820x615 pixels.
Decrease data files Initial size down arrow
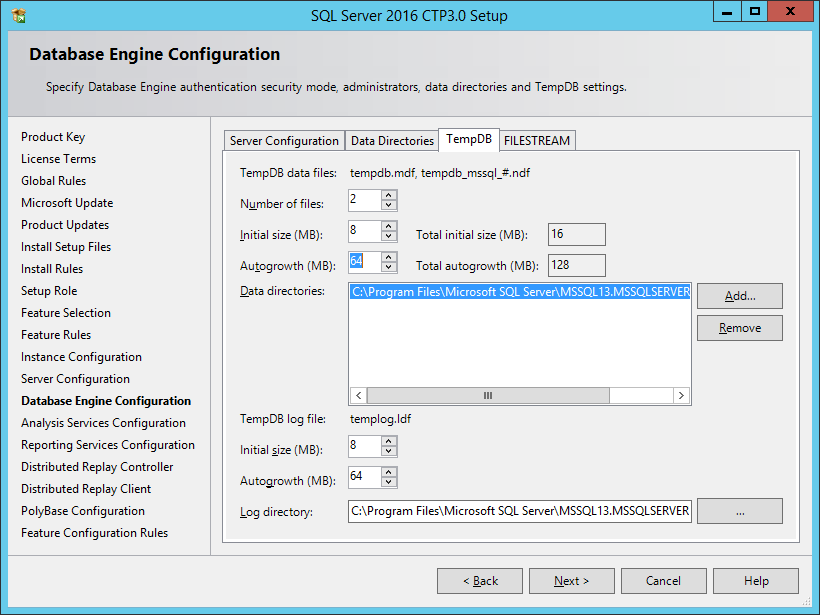tap(389, 236)
